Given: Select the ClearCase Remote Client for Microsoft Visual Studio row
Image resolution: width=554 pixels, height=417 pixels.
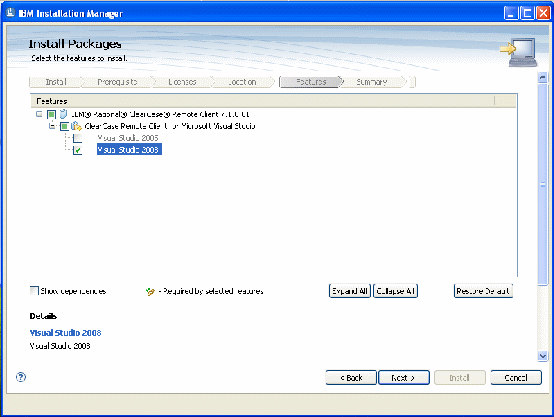Looking at the screenshot, I should click(x=170, y=126).
